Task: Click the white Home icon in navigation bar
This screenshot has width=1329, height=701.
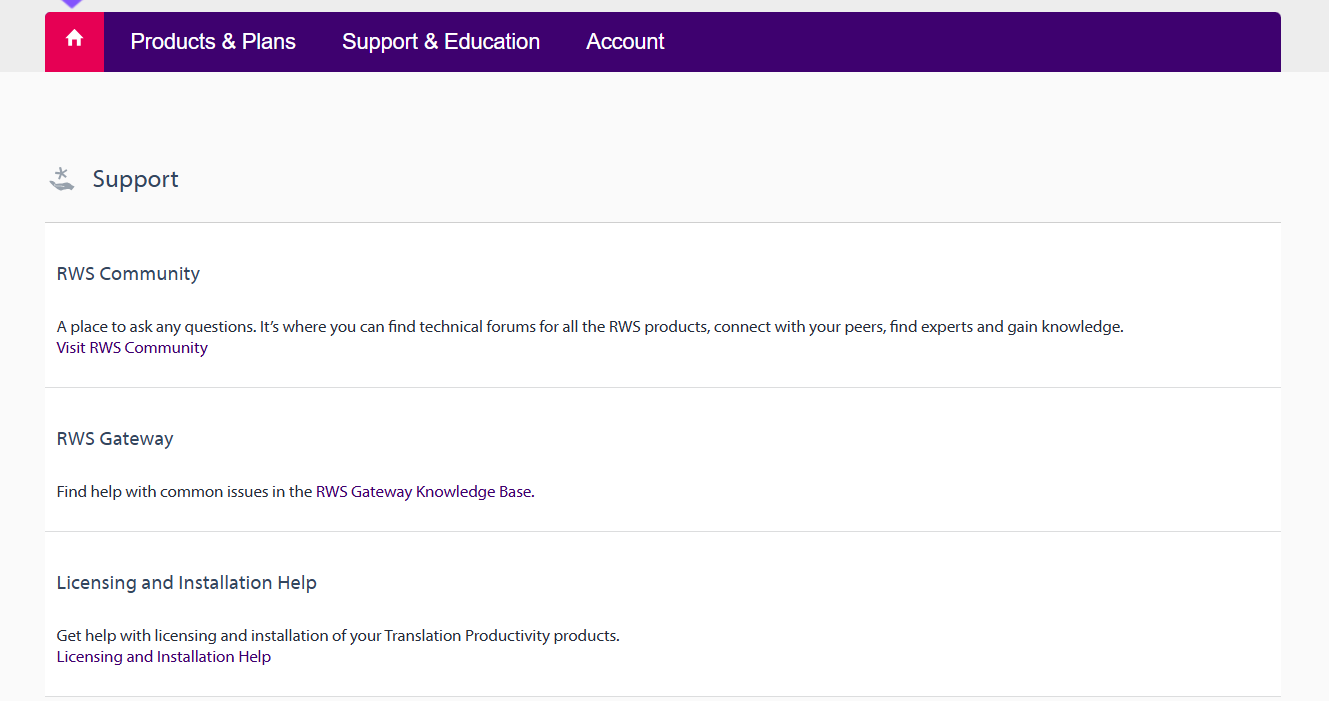Action: pyautogui.click(x=74, y=39)
